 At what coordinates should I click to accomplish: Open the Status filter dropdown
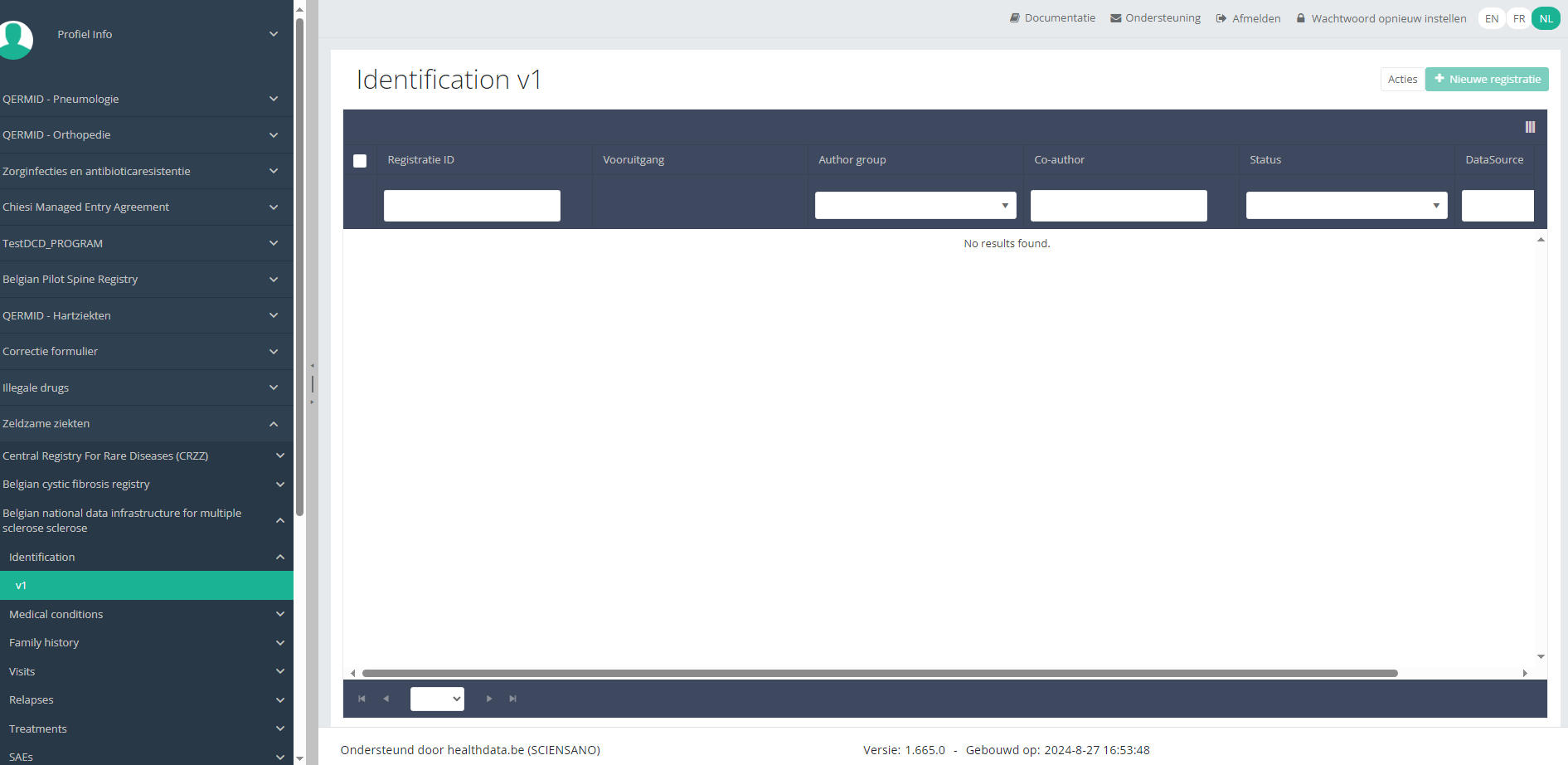tap(1346, 206)
